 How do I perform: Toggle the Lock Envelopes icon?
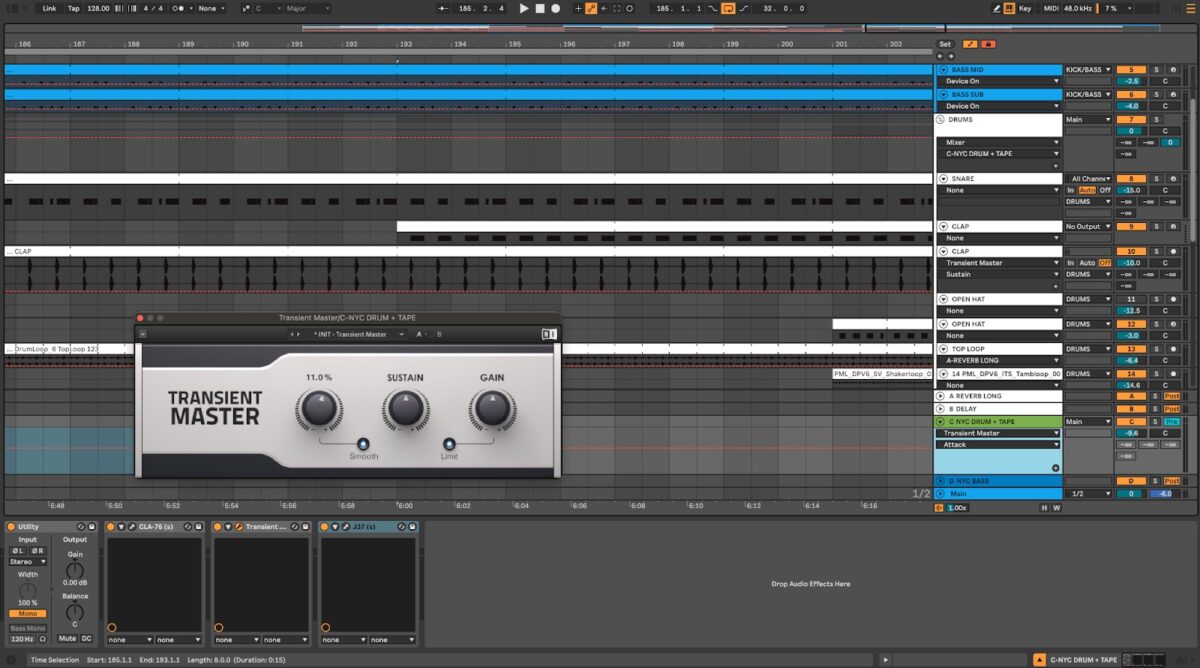tap(988, 44)
